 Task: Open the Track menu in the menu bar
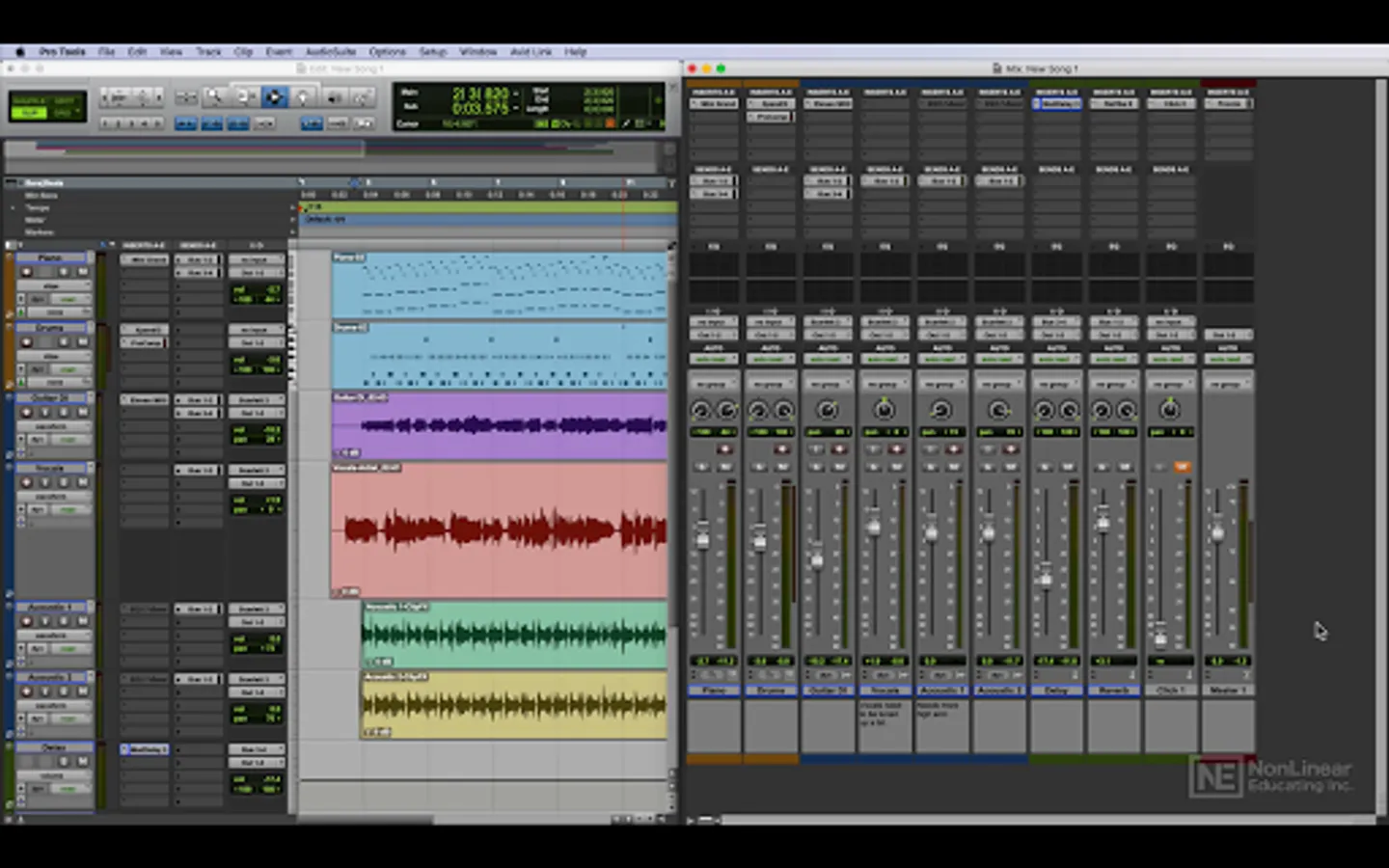click(x=208, y=52)
